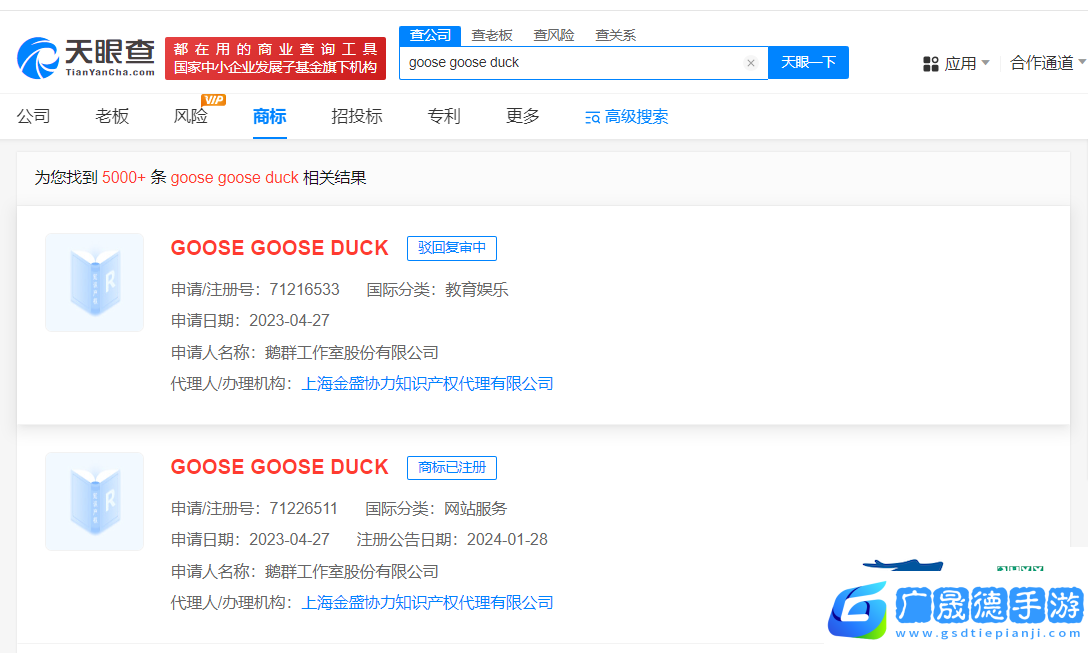Select registration number 71226511 text
Viewport: 1088px width, 653px height.
(x=303, y=509)
